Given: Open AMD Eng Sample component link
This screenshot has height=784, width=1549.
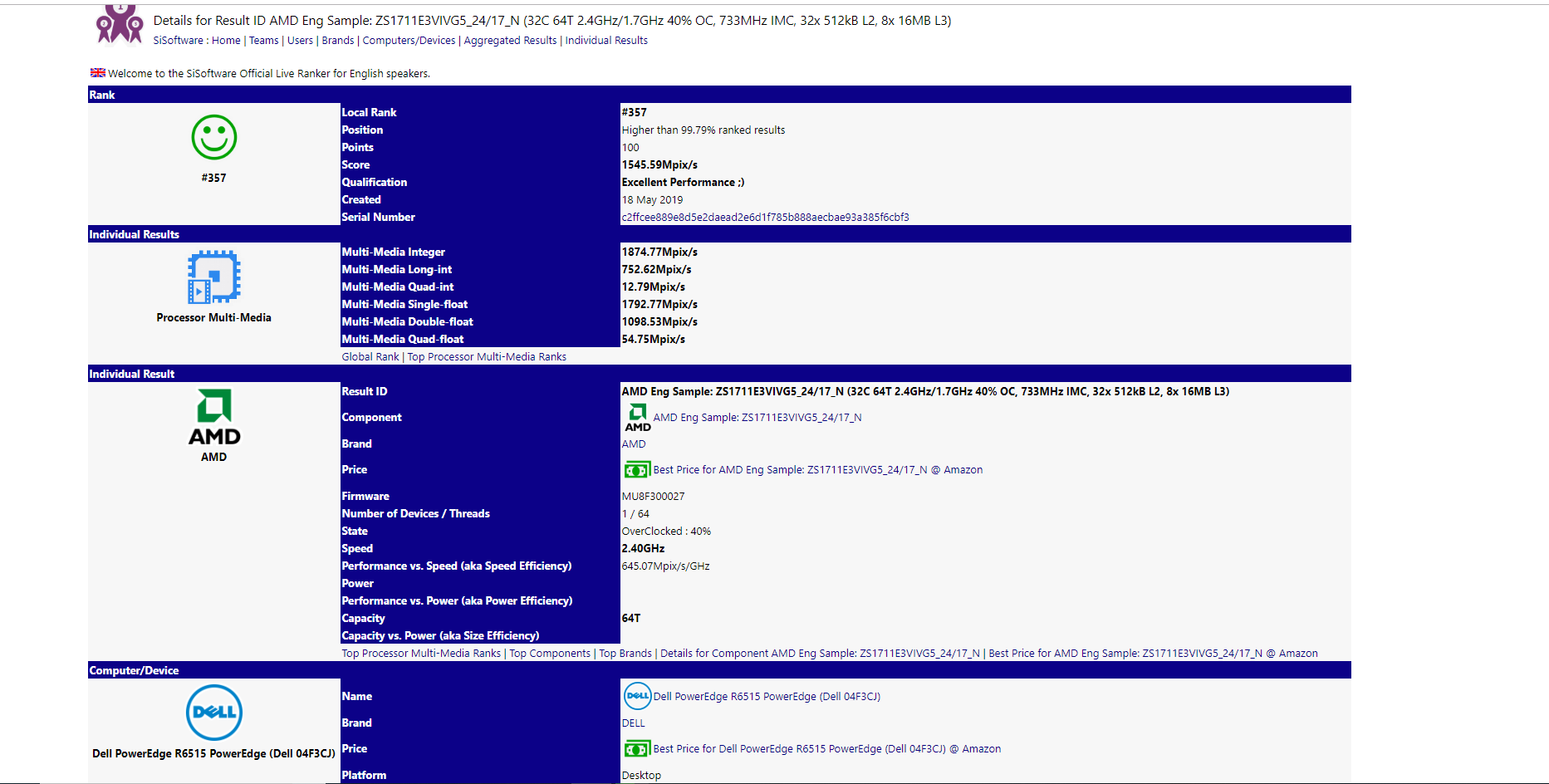Looking at the screenshot, I should tap(757, 418).
